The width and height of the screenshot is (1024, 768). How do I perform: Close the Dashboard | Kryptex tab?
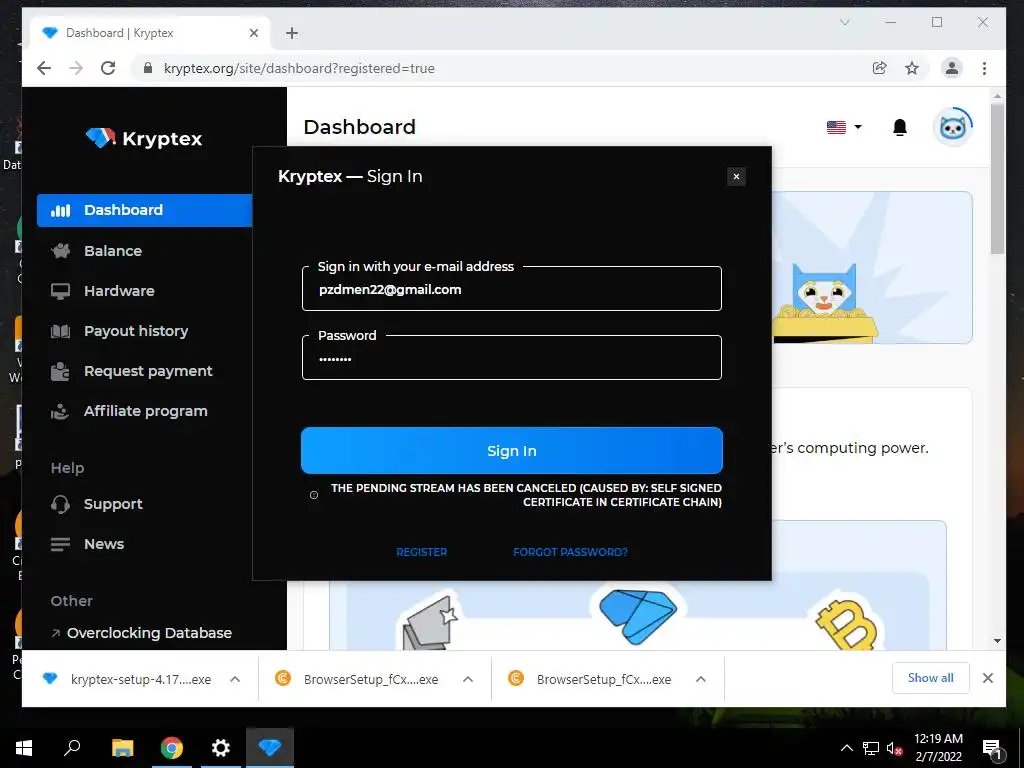click(x=254, y=33)
